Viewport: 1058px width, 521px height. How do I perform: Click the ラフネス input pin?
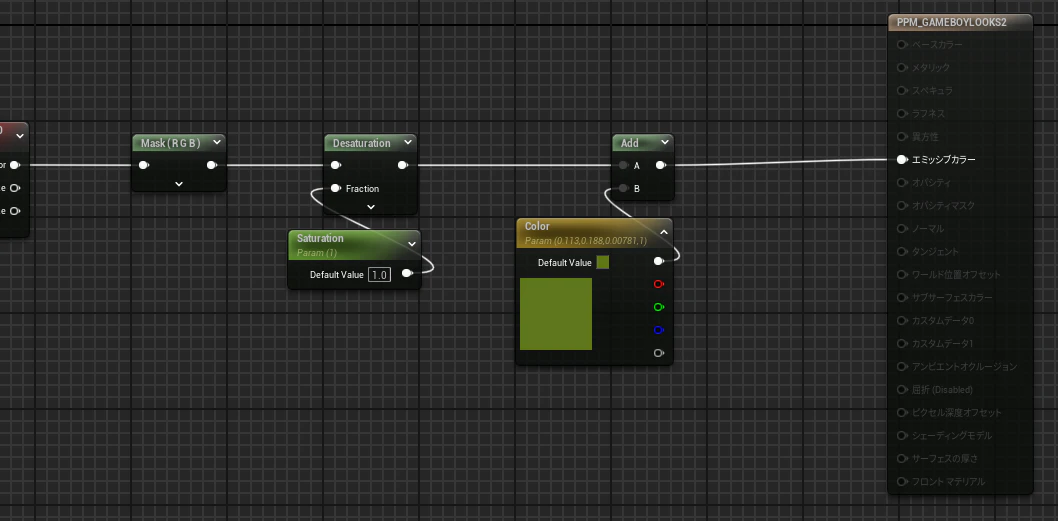point(901,113)
